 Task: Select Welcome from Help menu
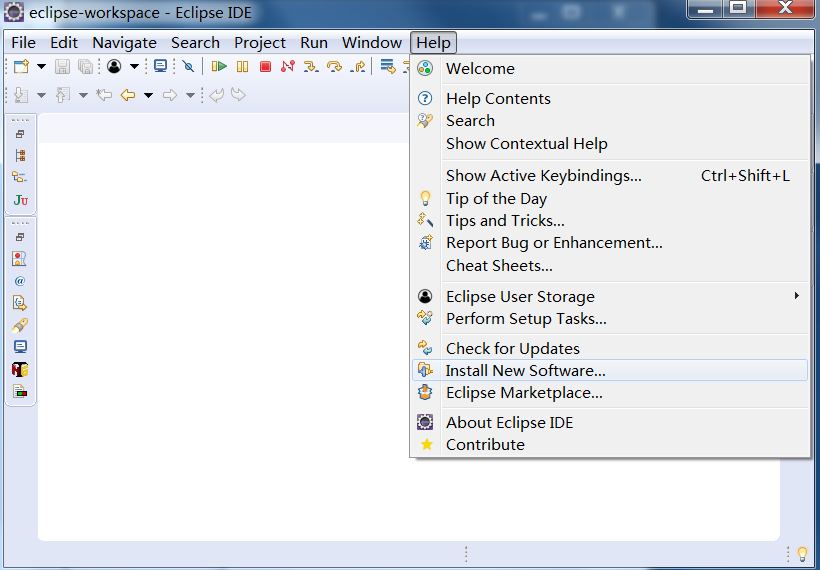pos(610,69)
